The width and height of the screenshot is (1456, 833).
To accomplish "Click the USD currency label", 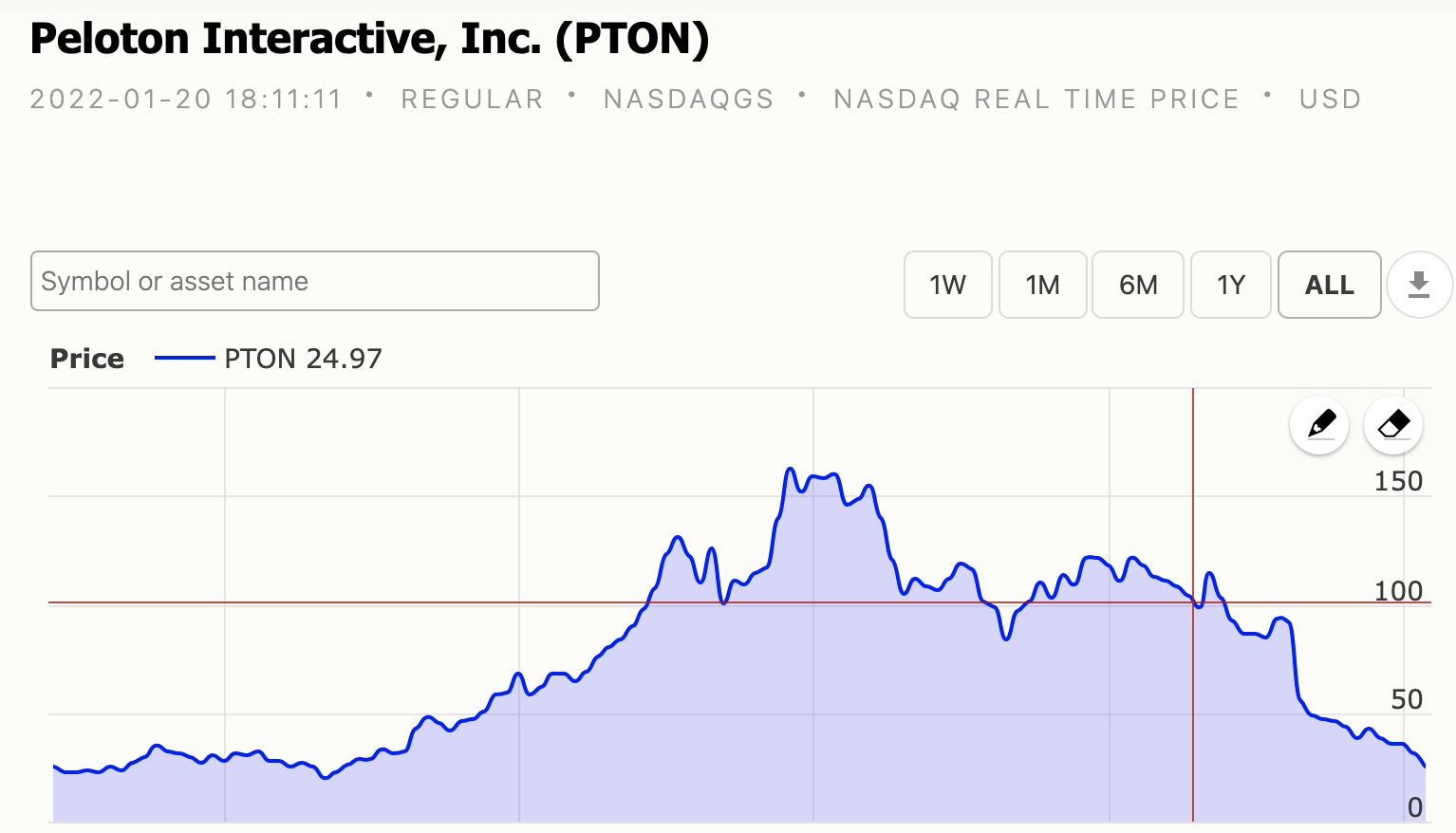I will pyautogui.click(x=1330, y=99).
